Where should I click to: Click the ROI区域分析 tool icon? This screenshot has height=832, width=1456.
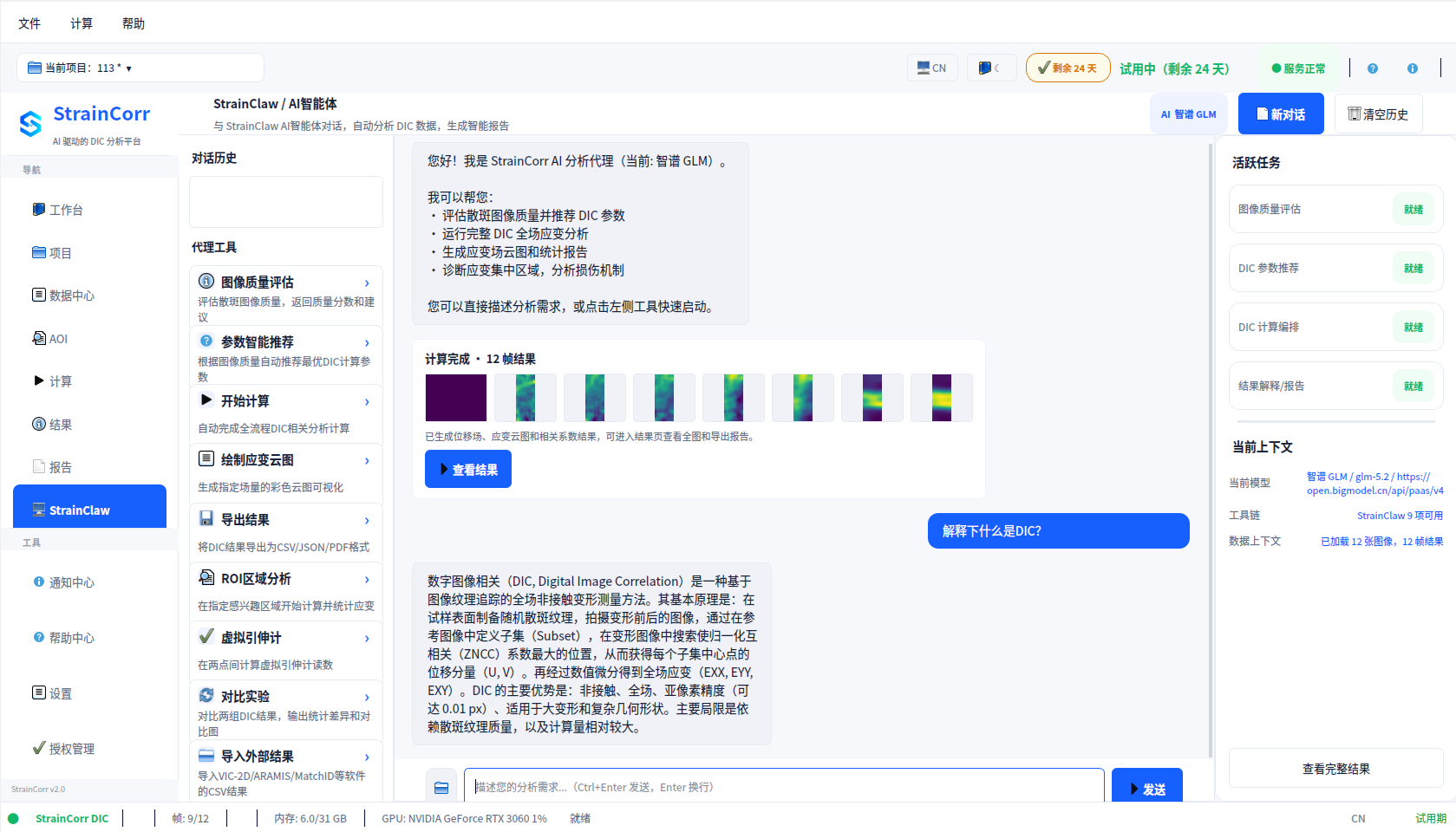coord(206,577)
